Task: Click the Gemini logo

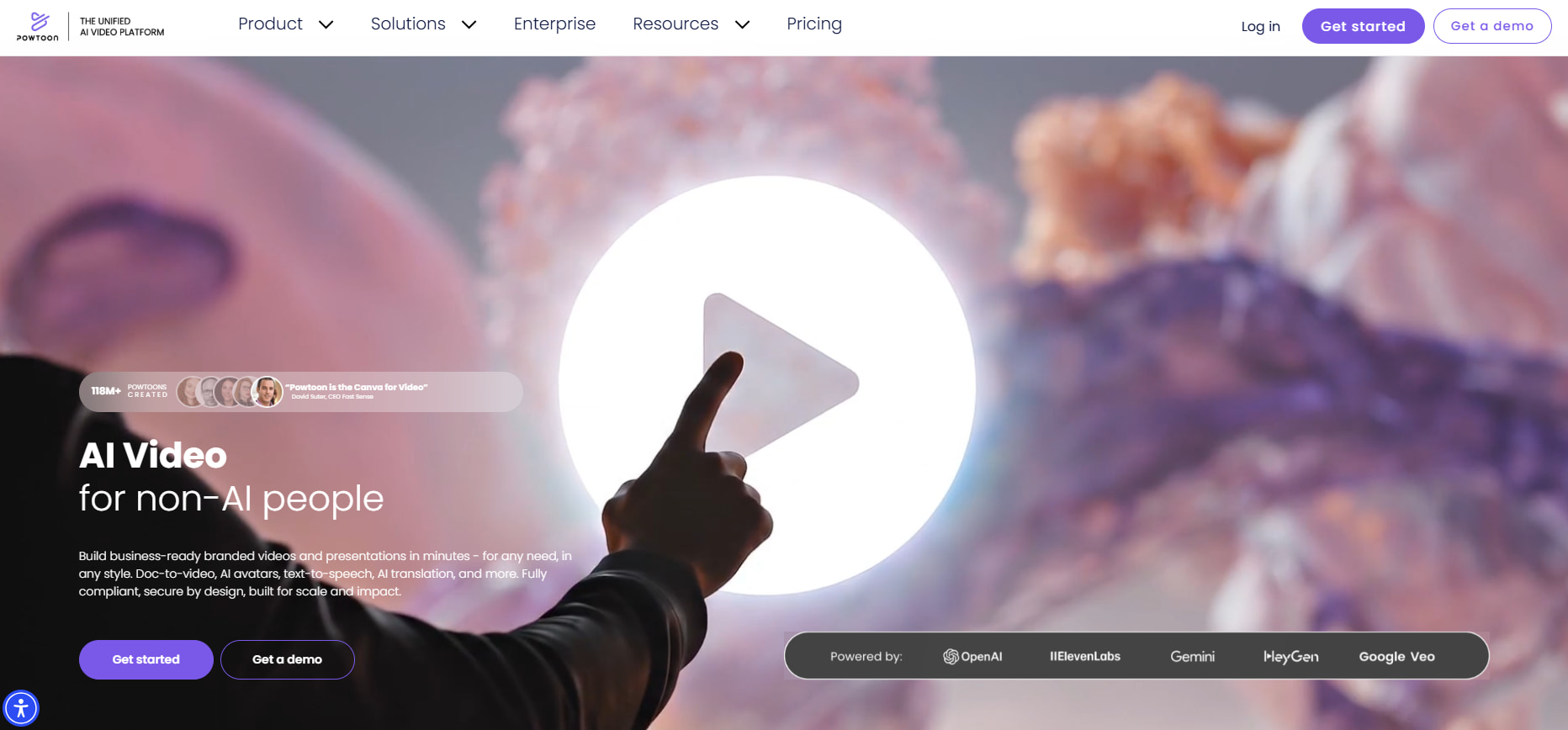Action: (x=1192, y=657)
